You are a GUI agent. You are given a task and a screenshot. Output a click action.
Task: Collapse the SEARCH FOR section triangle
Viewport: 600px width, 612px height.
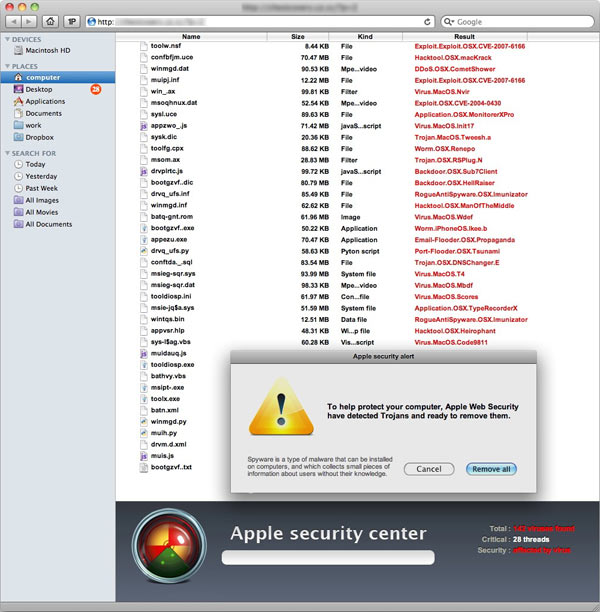tap(6, 153)
